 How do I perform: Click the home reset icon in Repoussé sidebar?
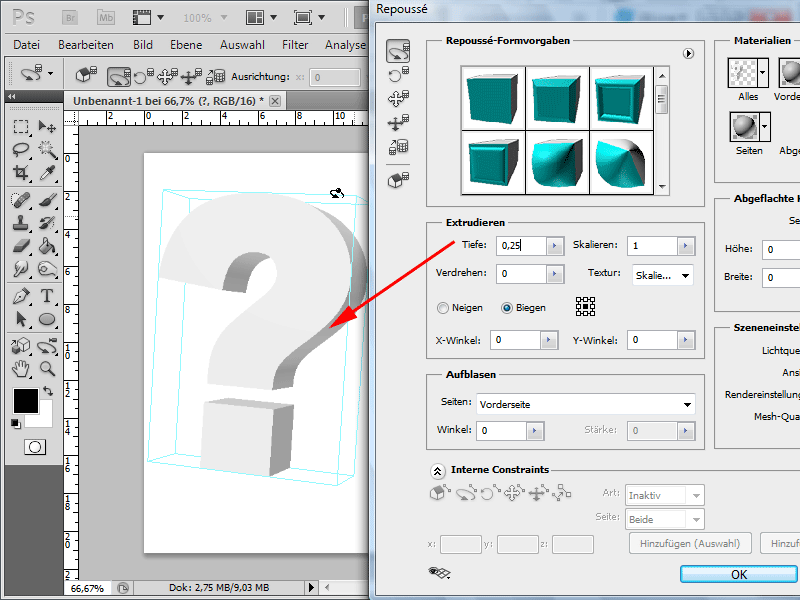pyautogui.click(x=398, y=180)
